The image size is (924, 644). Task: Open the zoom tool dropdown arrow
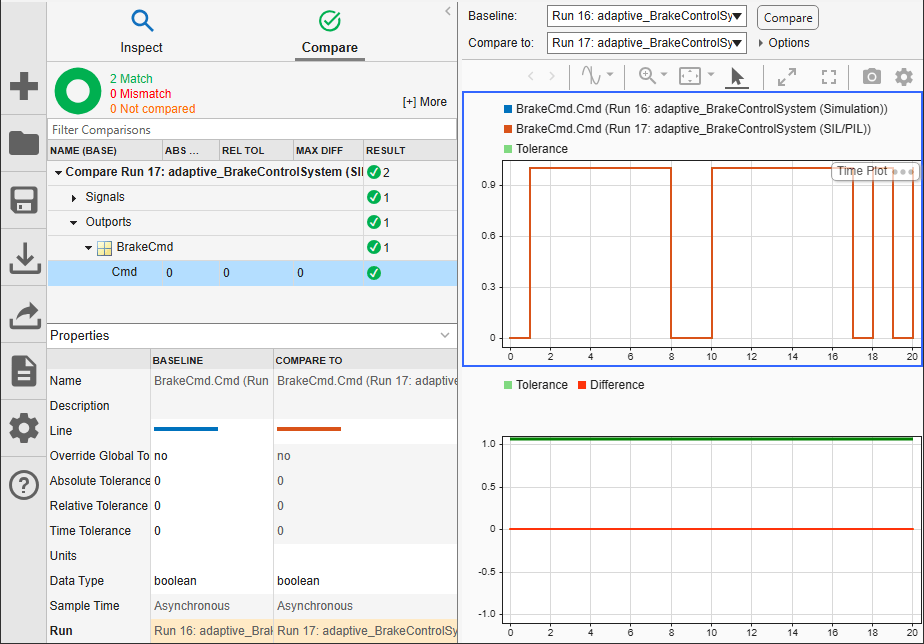pos(664,74)
